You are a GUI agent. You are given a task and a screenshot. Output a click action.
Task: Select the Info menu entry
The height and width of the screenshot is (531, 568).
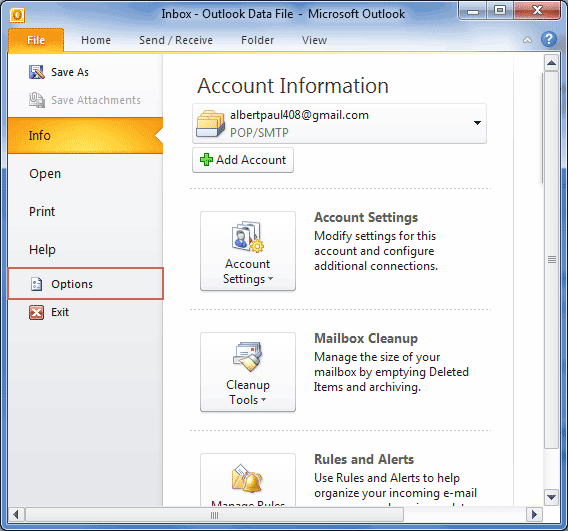point(85,135)
